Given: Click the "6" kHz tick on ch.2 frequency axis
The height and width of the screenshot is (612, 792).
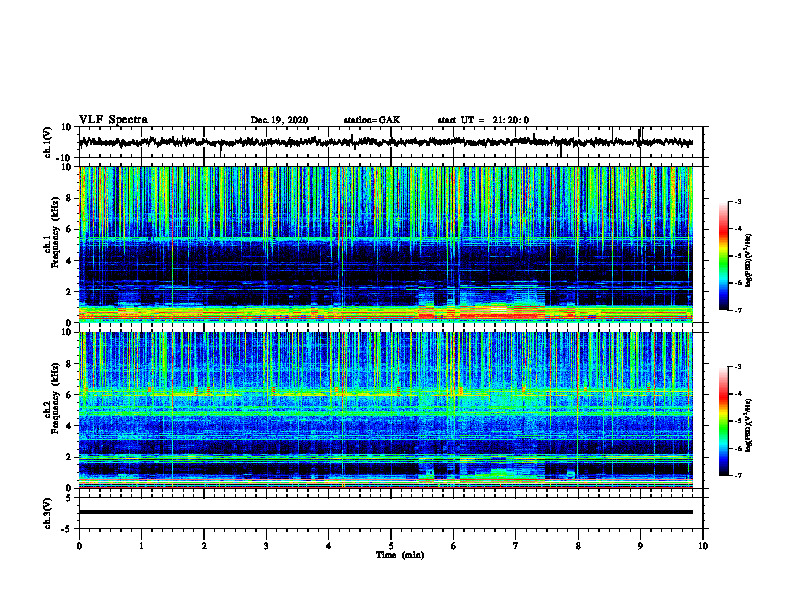Looking at the screenshot, I should tap(69, 395).
